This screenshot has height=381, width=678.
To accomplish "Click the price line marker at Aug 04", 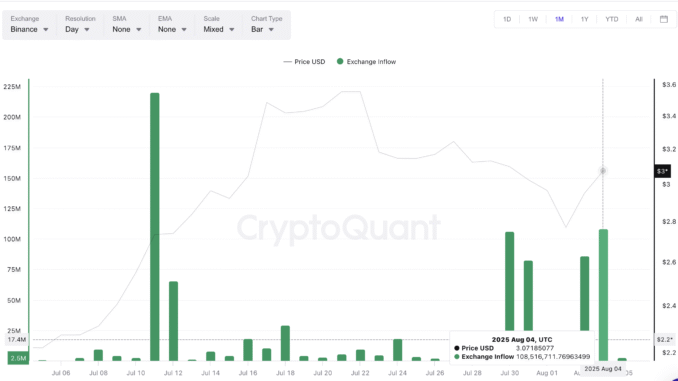I will (603, 171).
